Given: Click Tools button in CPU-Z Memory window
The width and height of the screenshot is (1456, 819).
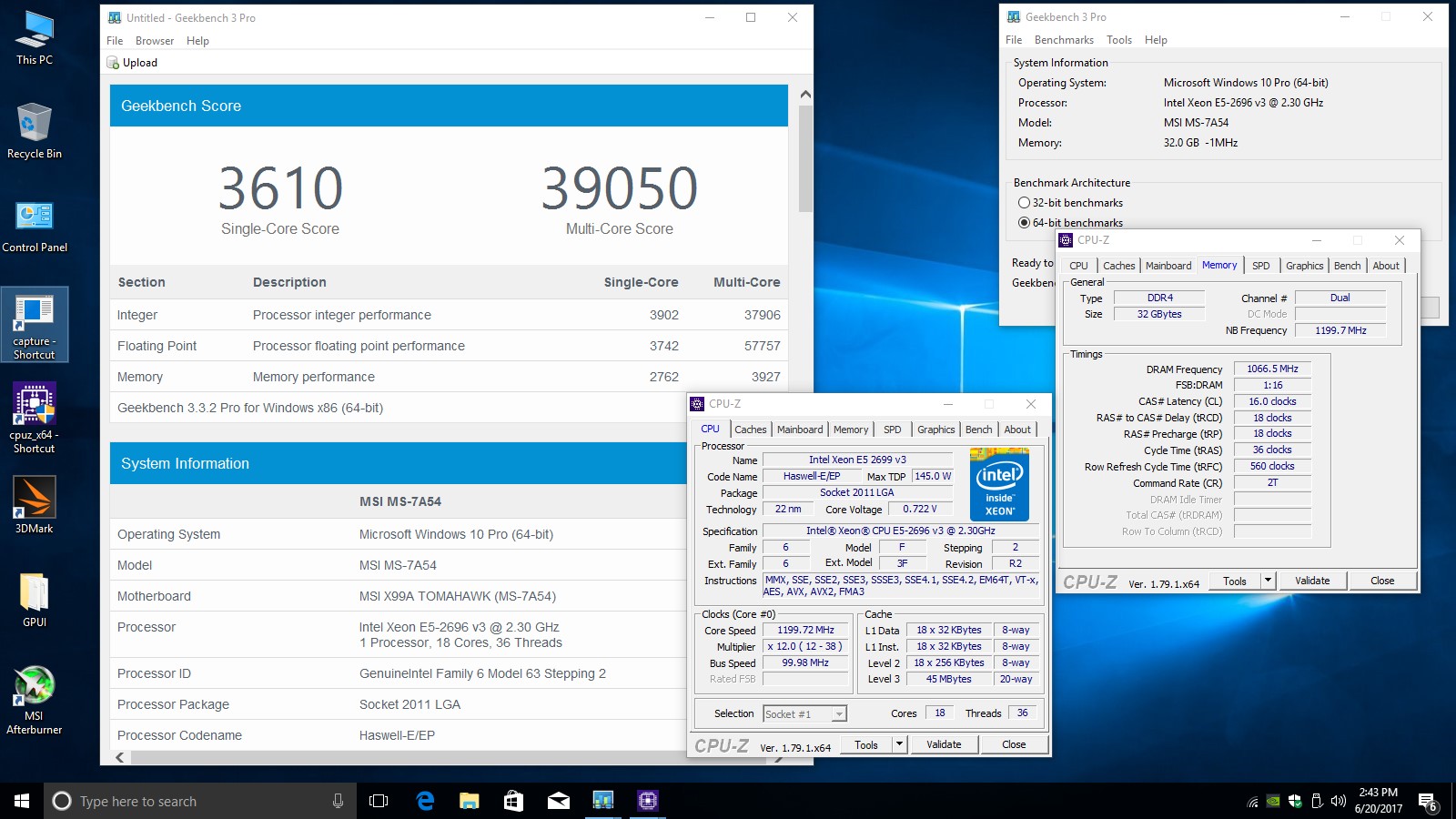Looking at the screenshot, I should (x=1235, y=581).
